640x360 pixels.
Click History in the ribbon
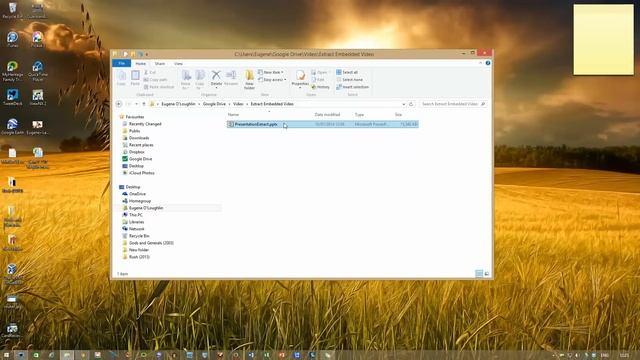tap(320, 87)
